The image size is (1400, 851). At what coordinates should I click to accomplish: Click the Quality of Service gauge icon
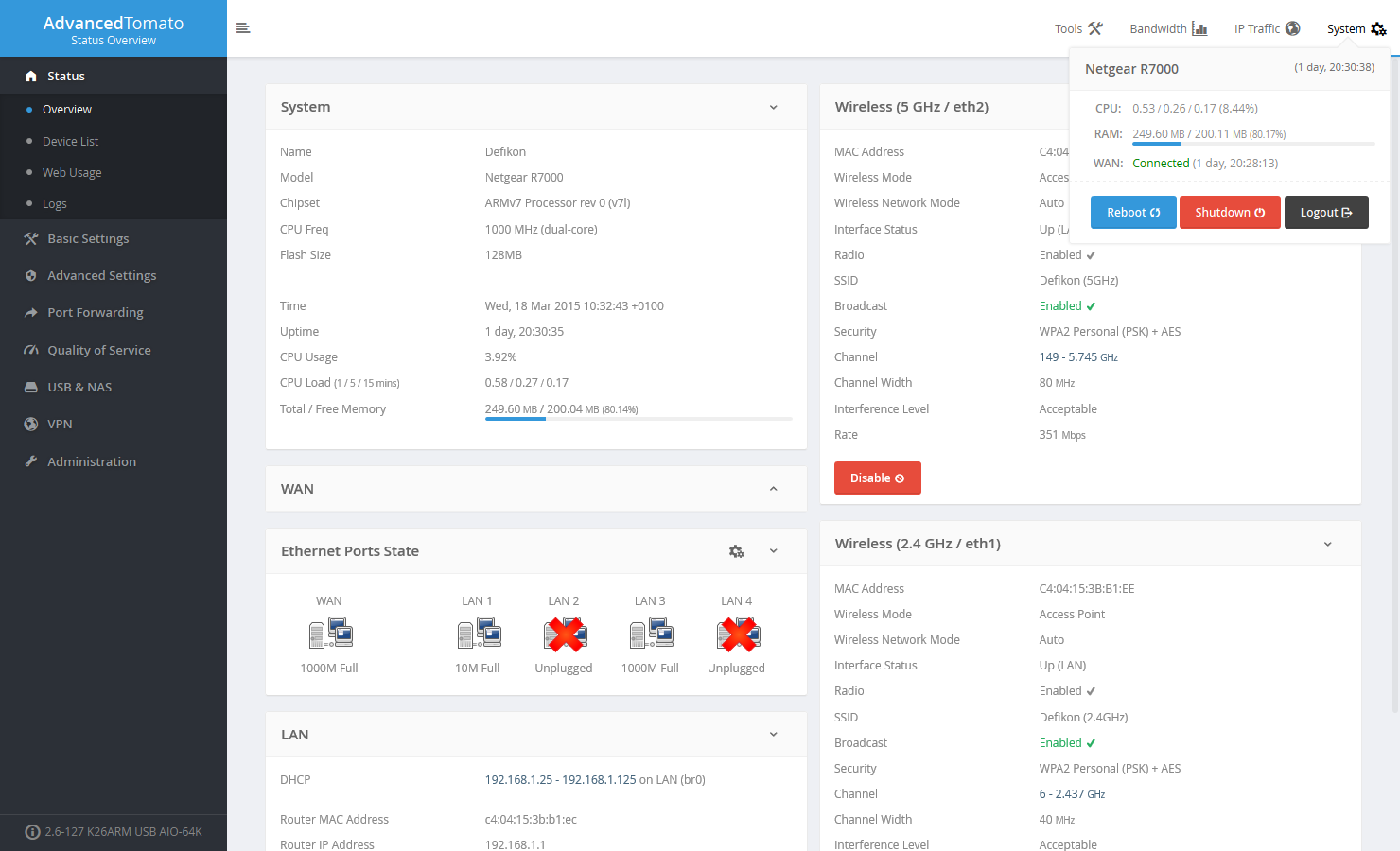point(31,350)
